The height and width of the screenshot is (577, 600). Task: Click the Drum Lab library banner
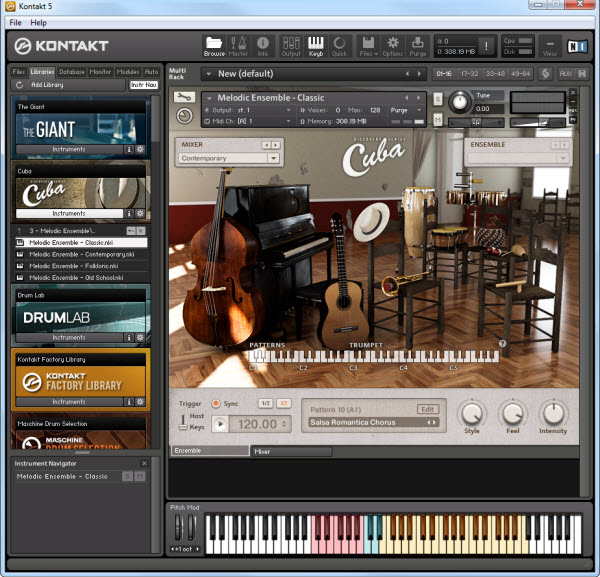pos(80,317)
